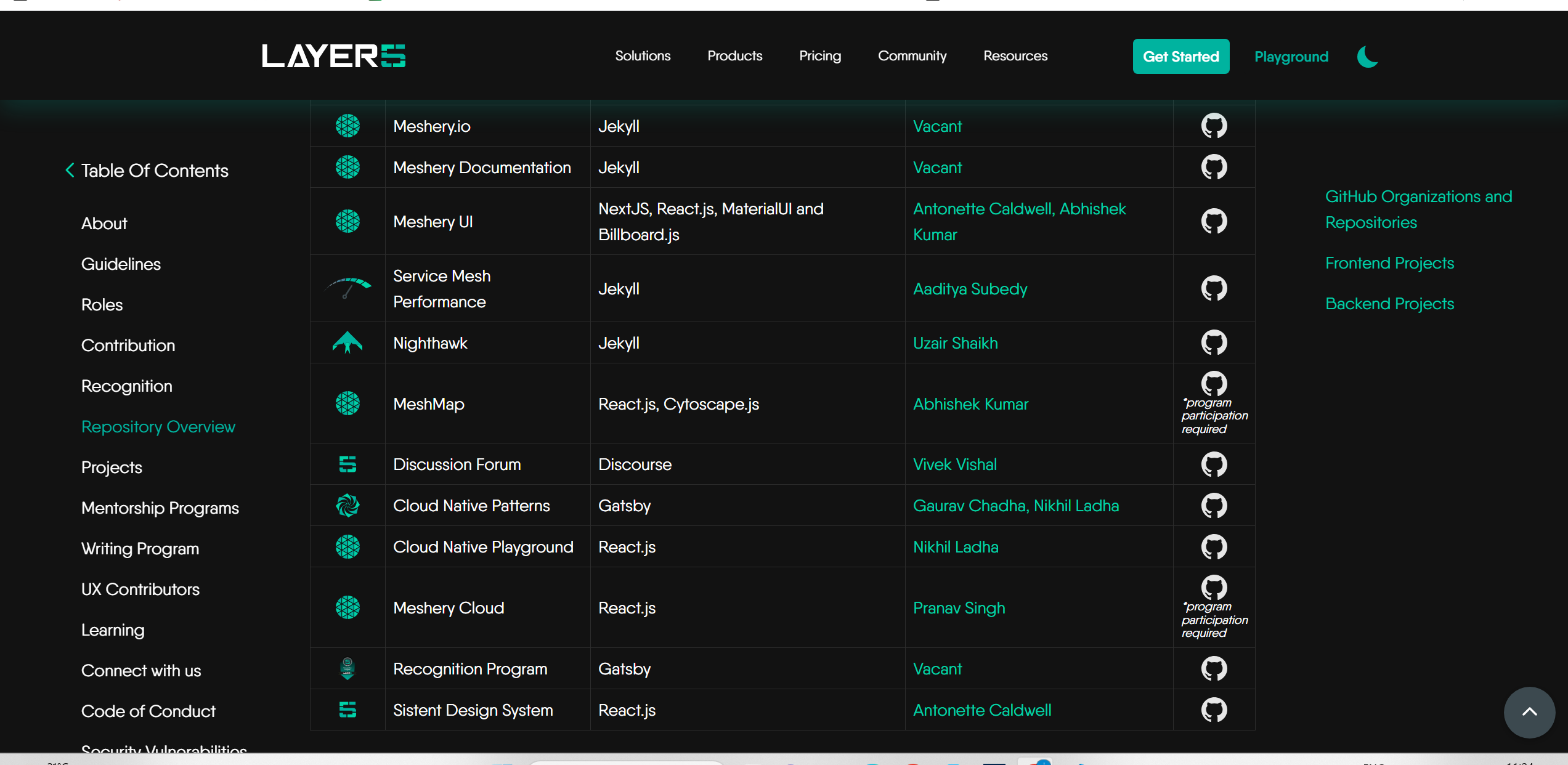Open the Solutions menu
The width and height of the screenshot is (1568, 765).
pos(643,55)
